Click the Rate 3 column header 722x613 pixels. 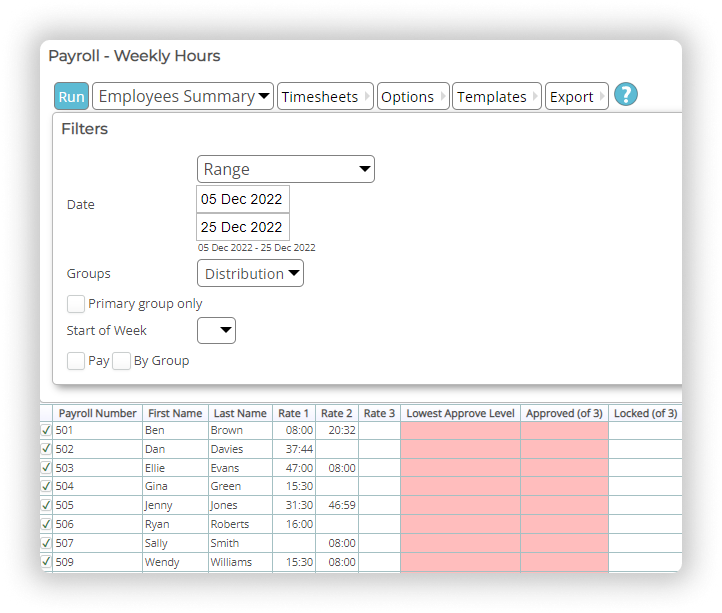coord(379,413)
